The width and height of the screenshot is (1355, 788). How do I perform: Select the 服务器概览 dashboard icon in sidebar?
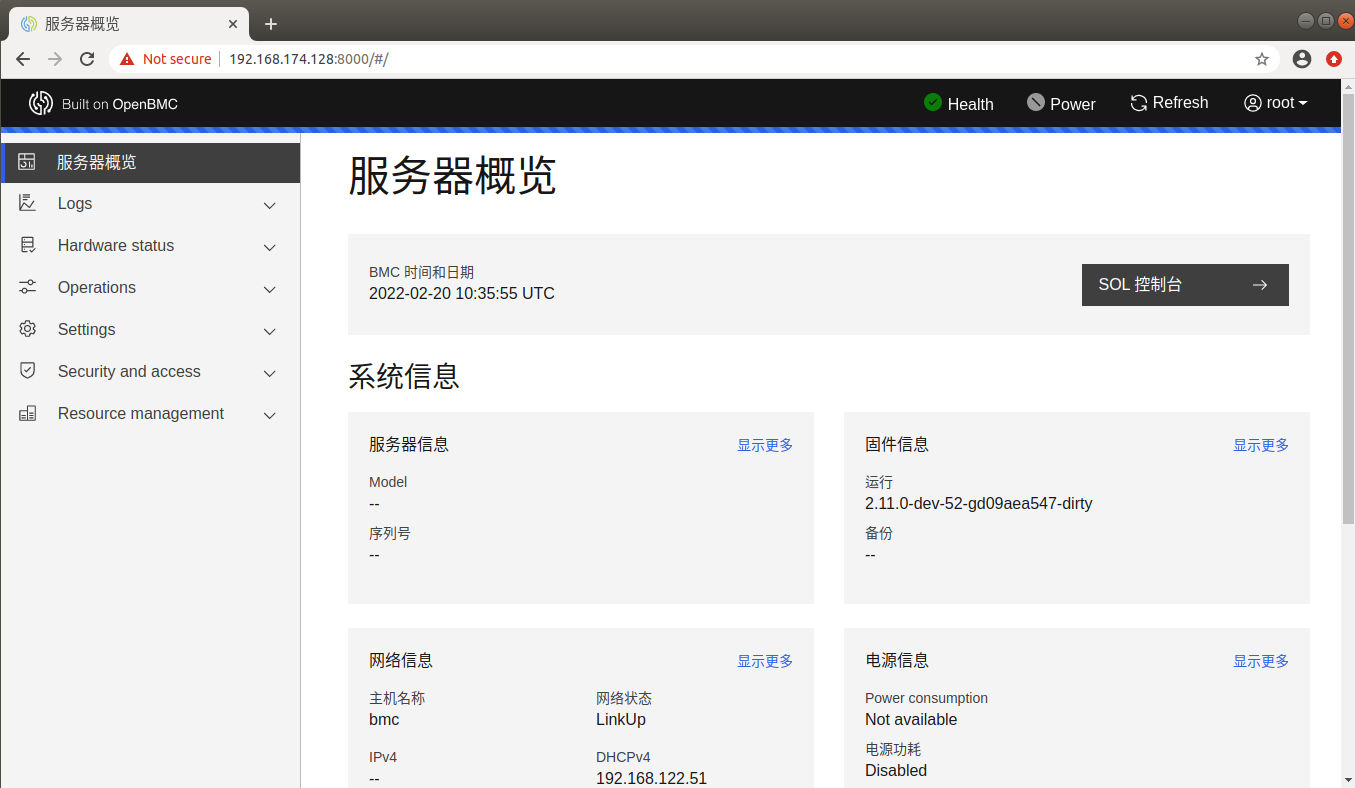(26, 161)
